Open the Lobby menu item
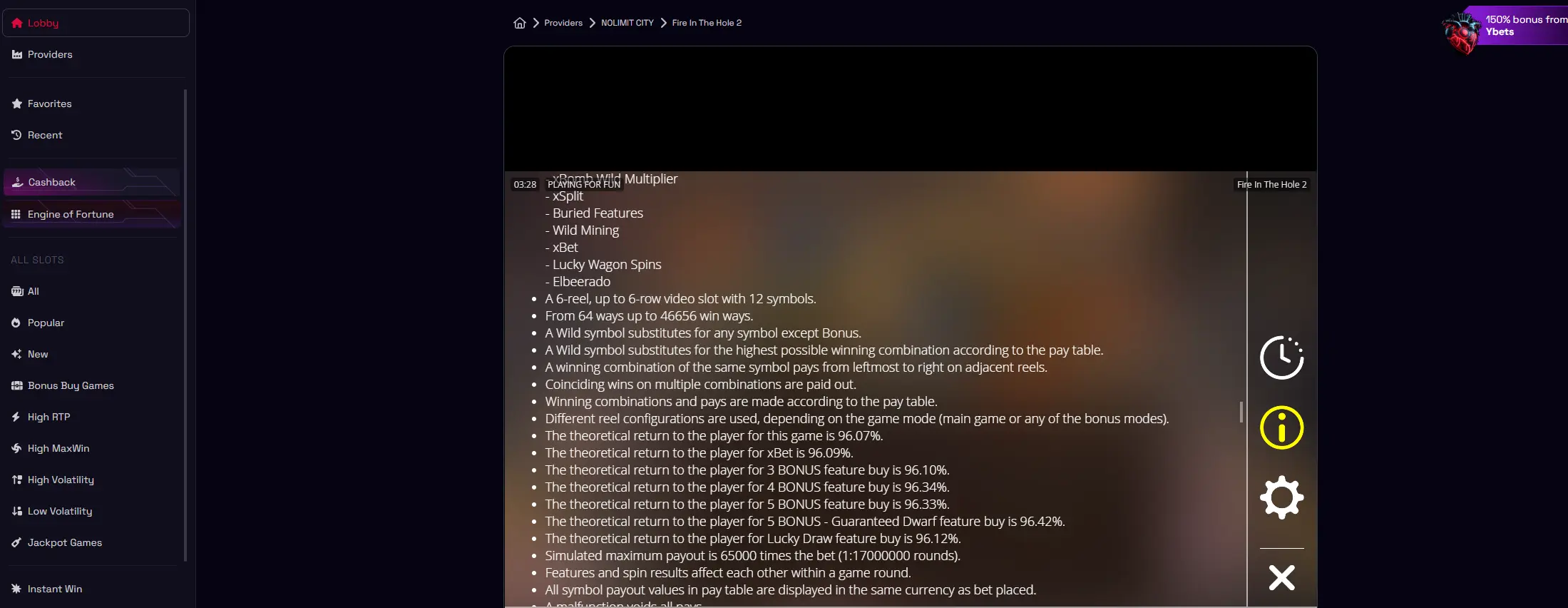The height and width of the screenshot is (608, 1568). tap(96, 23)
